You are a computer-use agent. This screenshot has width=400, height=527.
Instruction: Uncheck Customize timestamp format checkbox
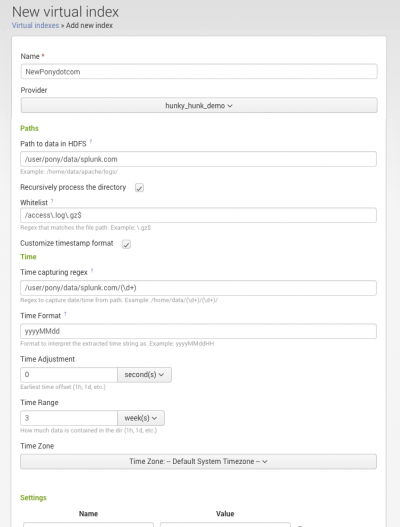pyautogui.click(x=126, y=244)
